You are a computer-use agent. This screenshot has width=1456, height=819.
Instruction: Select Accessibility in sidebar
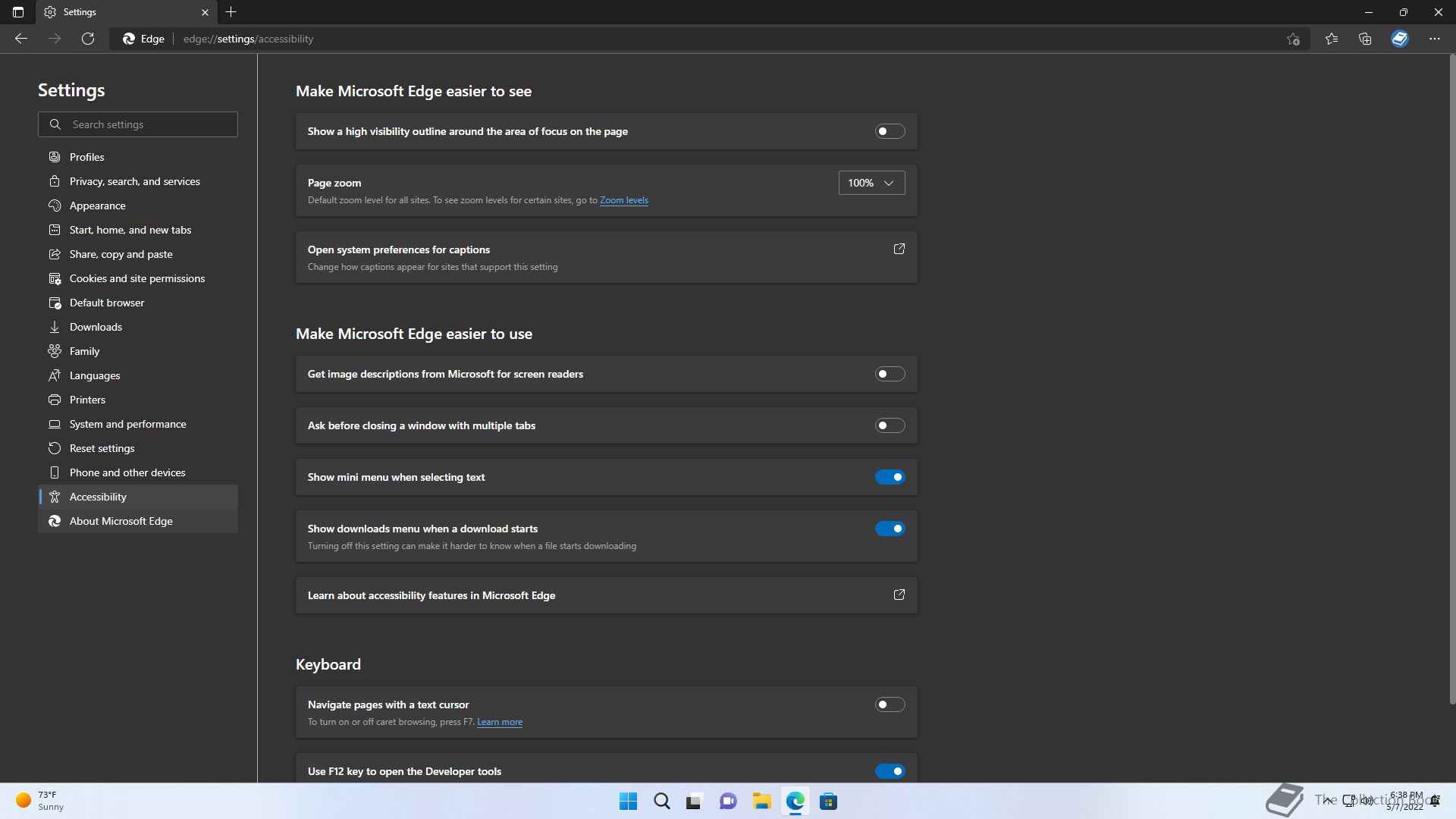pos(138,497)
